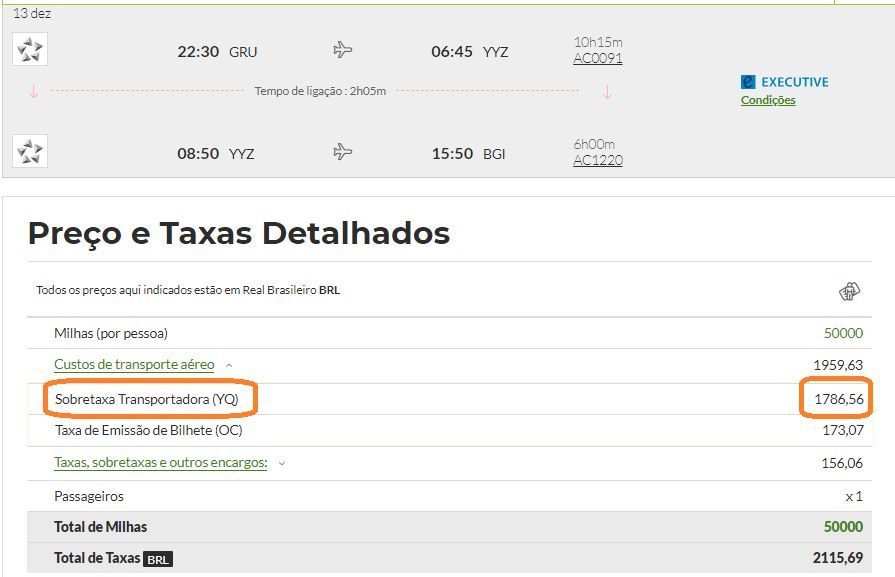Select the green 50000 miles per person value
This screenshot has width=895, height=577.
pos(843,333)
